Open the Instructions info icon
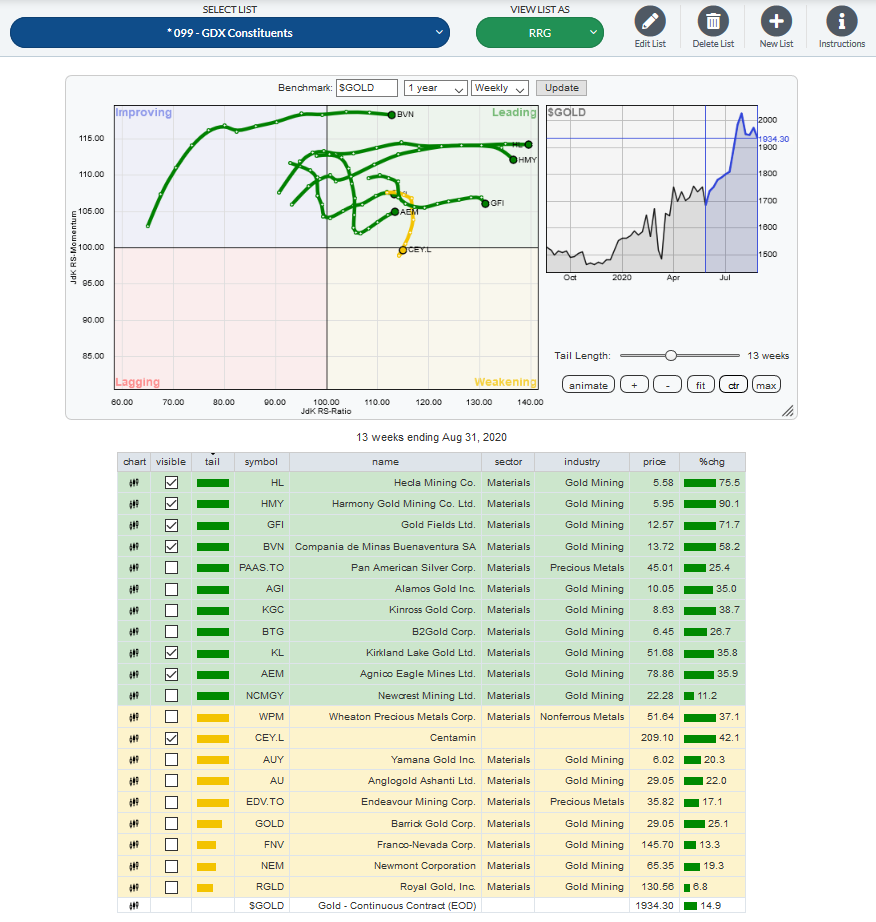Screen dimensions: 876x922 [842, 22]
